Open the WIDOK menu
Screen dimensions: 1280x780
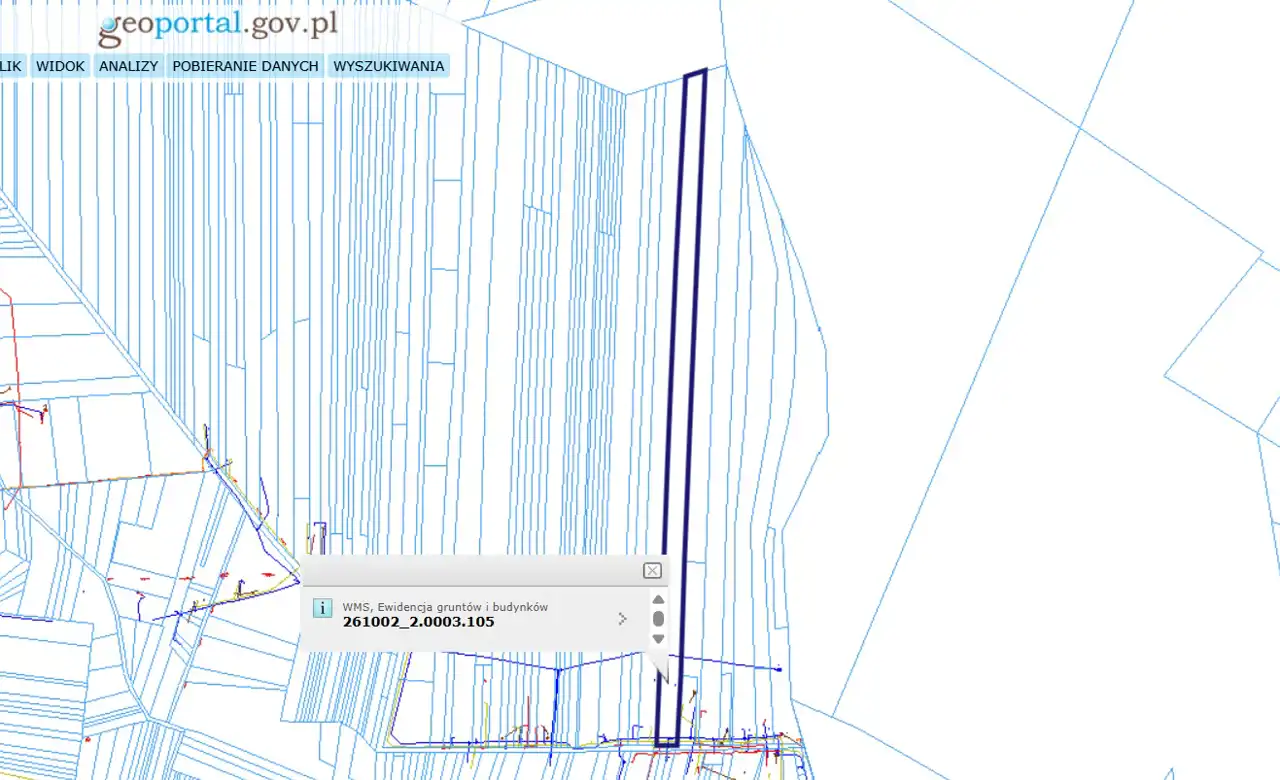point(60,66)
